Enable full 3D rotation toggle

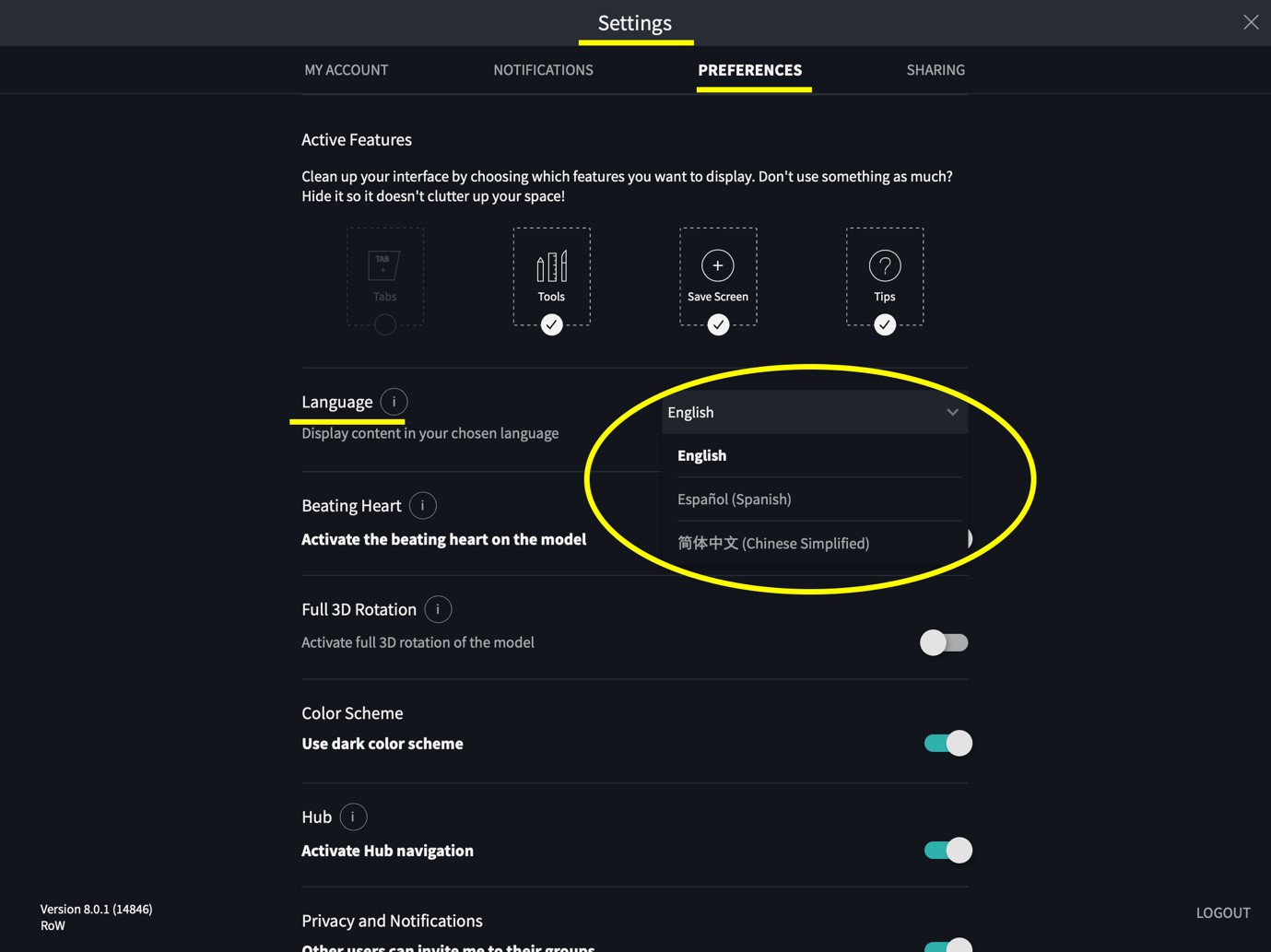pos(944,642)
